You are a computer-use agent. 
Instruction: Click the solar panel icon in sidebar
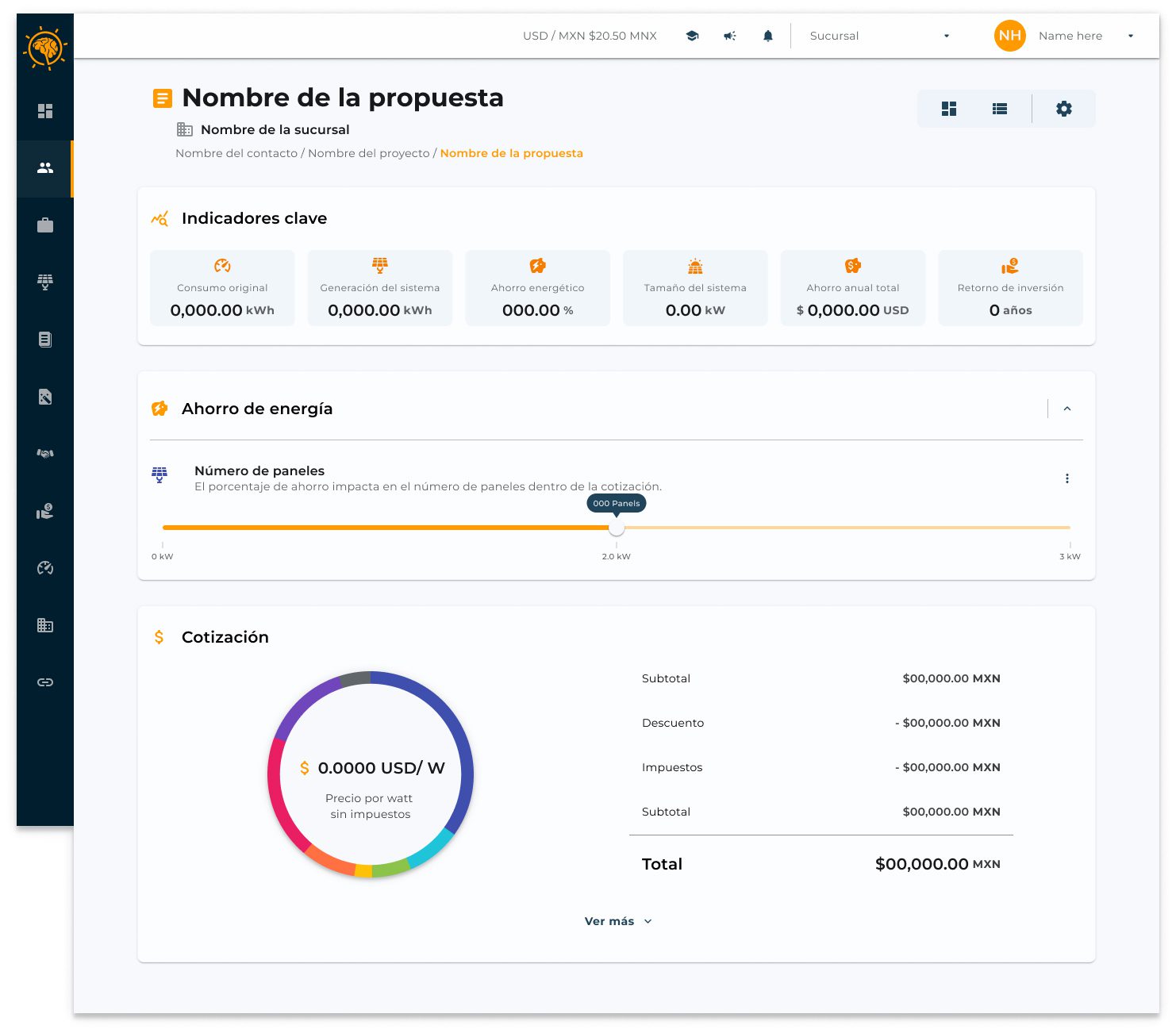click(x=45, y=282)
